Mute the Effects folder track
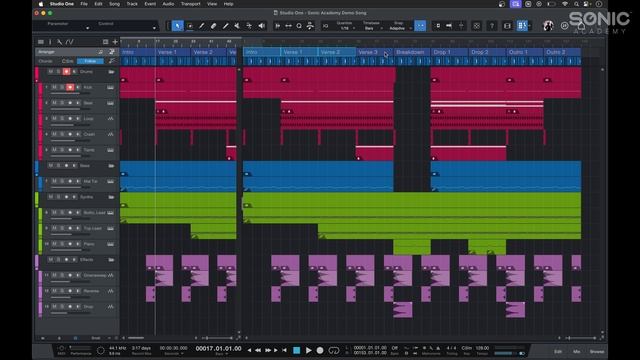The width and height of the screenshot is (640, 360). pos(51,260)
